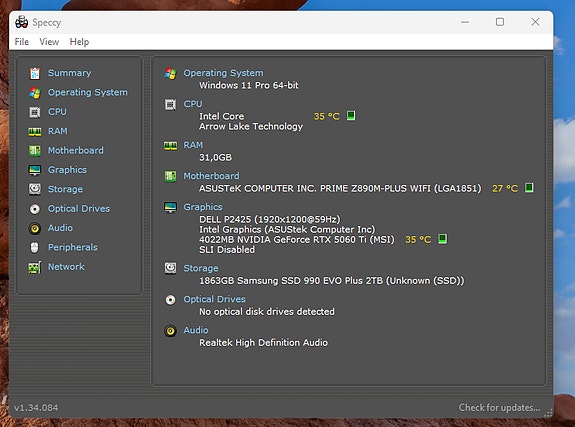
Task: Select Operating System in the sidebar
Action: (x=88, y=92)
